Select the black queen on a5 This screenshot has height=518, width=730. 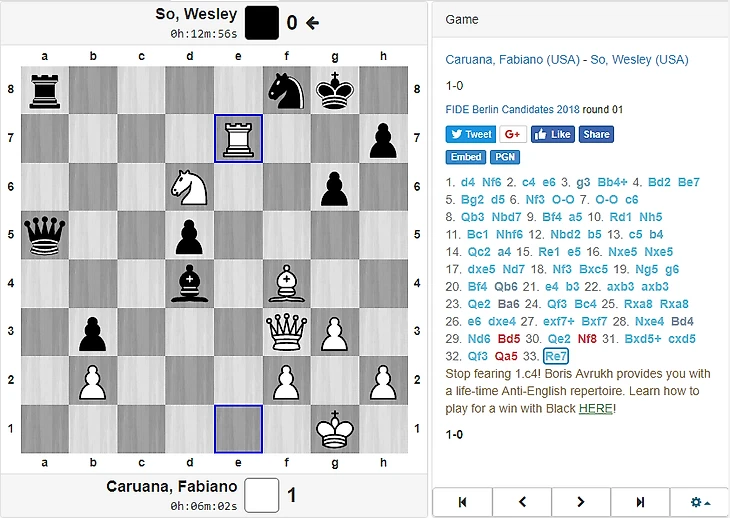coord(45,235)
